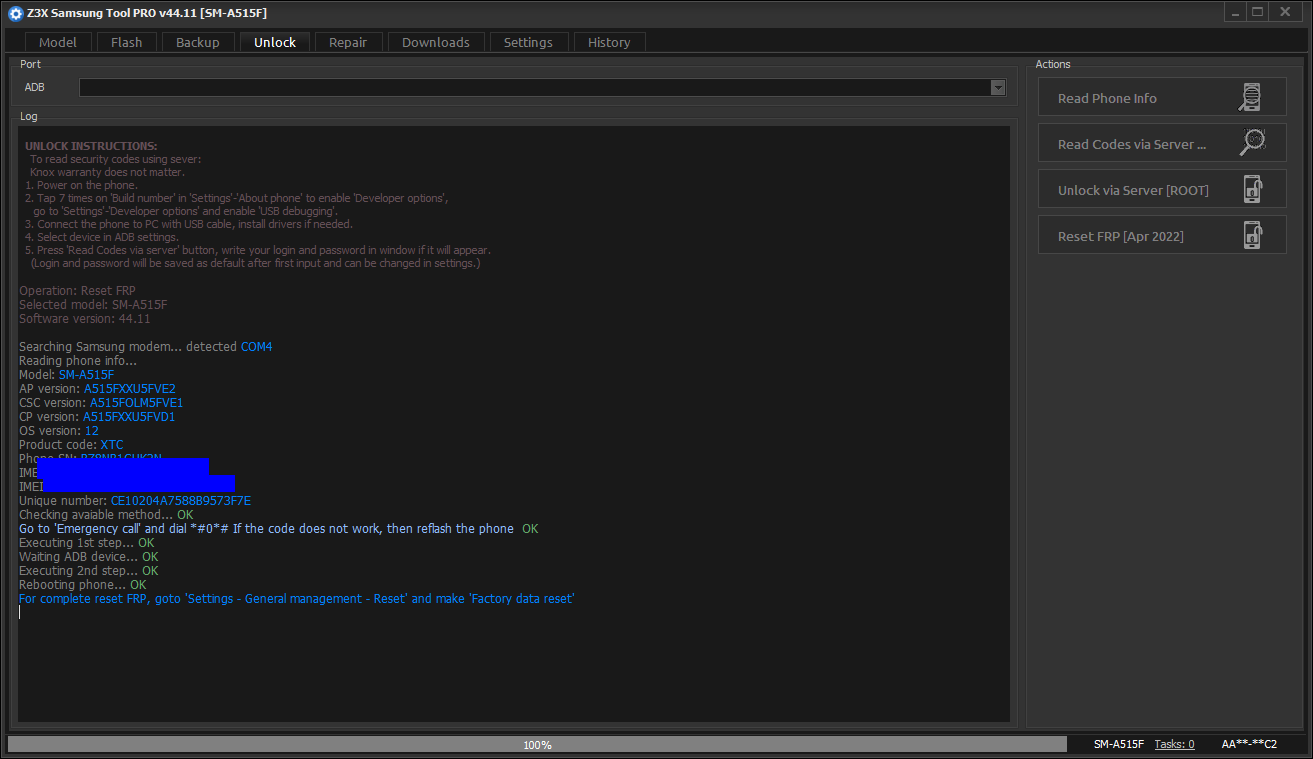The height and width of the screenshot is (759, 1313).
Task: Click the OS version 12 value
Action: [91, 431]
